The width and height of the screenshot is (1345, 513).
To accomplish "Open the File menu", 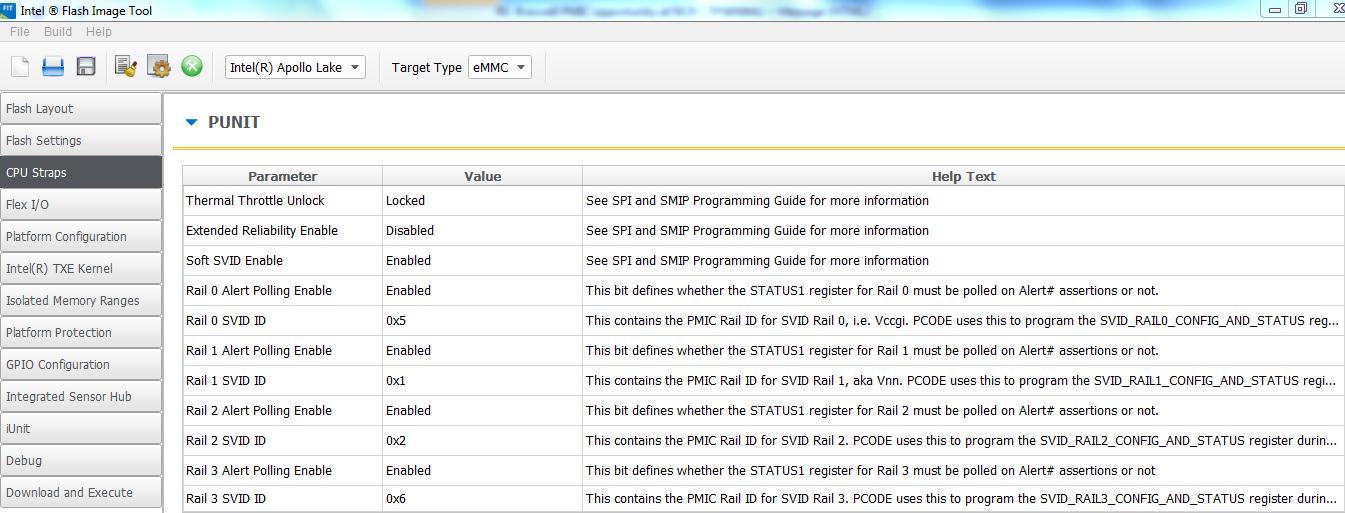I will point(20,32).
